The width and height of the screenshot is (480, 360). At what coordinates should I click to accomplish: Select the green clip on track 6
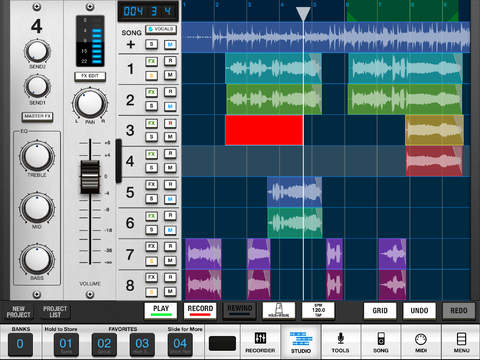[295, 223]
